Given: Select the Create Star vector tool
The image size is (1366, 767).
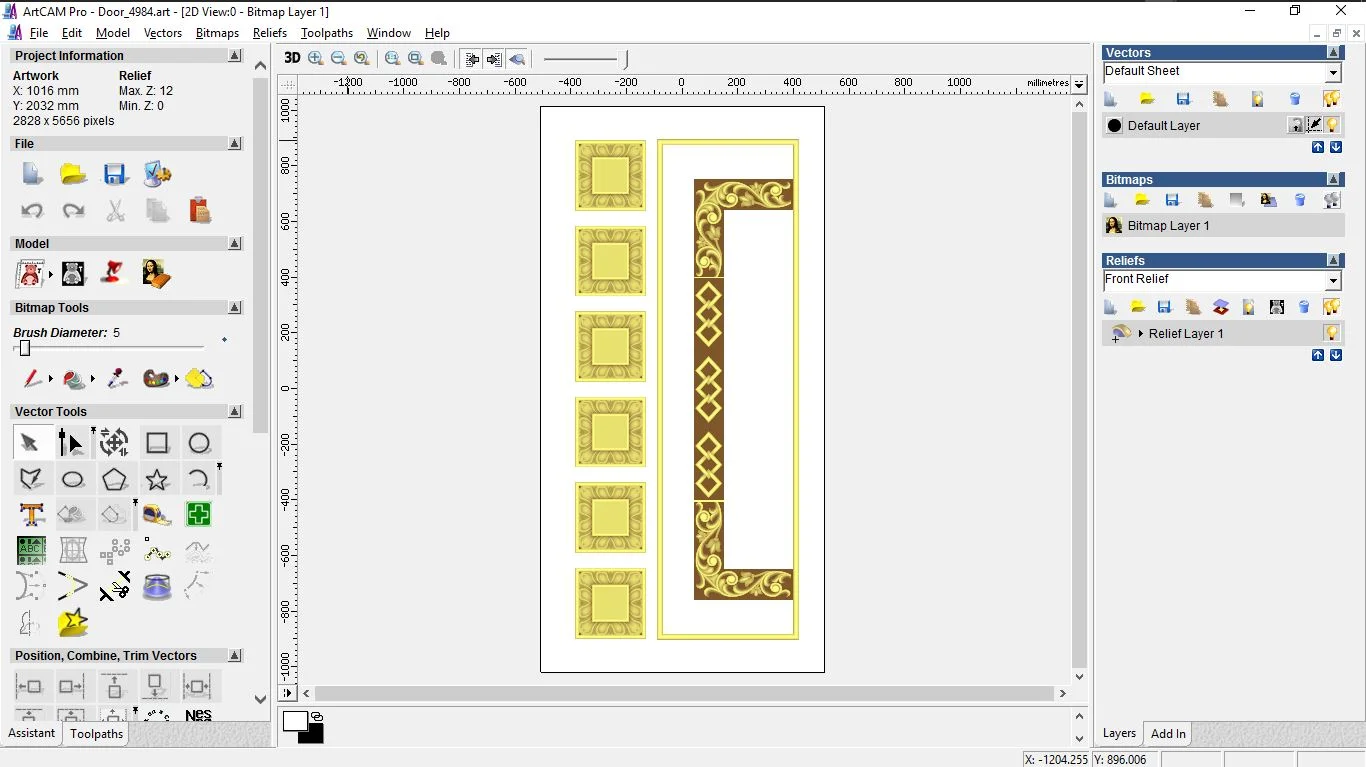Looking at the screenshot, I should click(157, 479).
